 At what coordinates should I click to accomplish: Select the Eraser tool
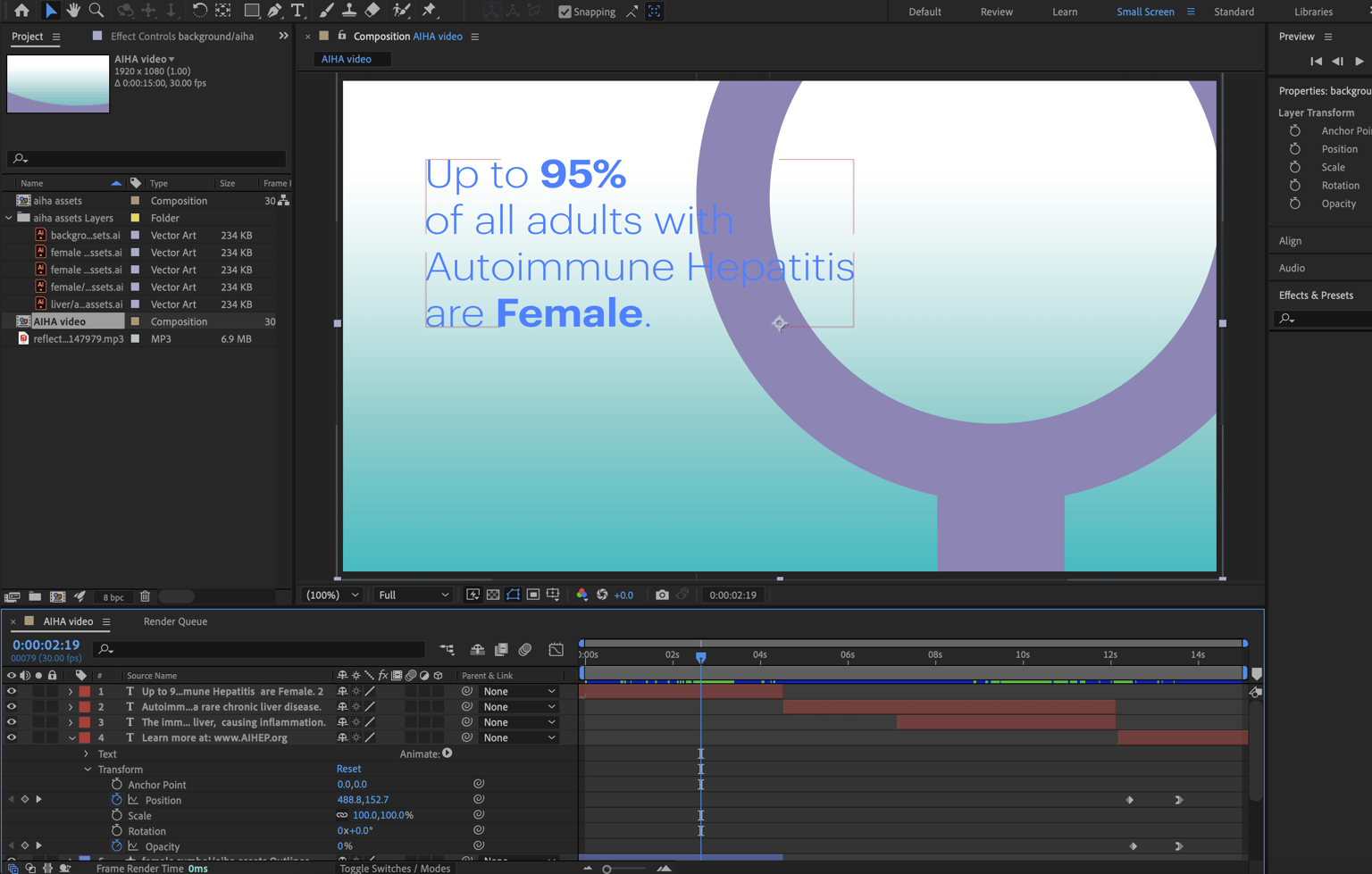pos(373,11)
